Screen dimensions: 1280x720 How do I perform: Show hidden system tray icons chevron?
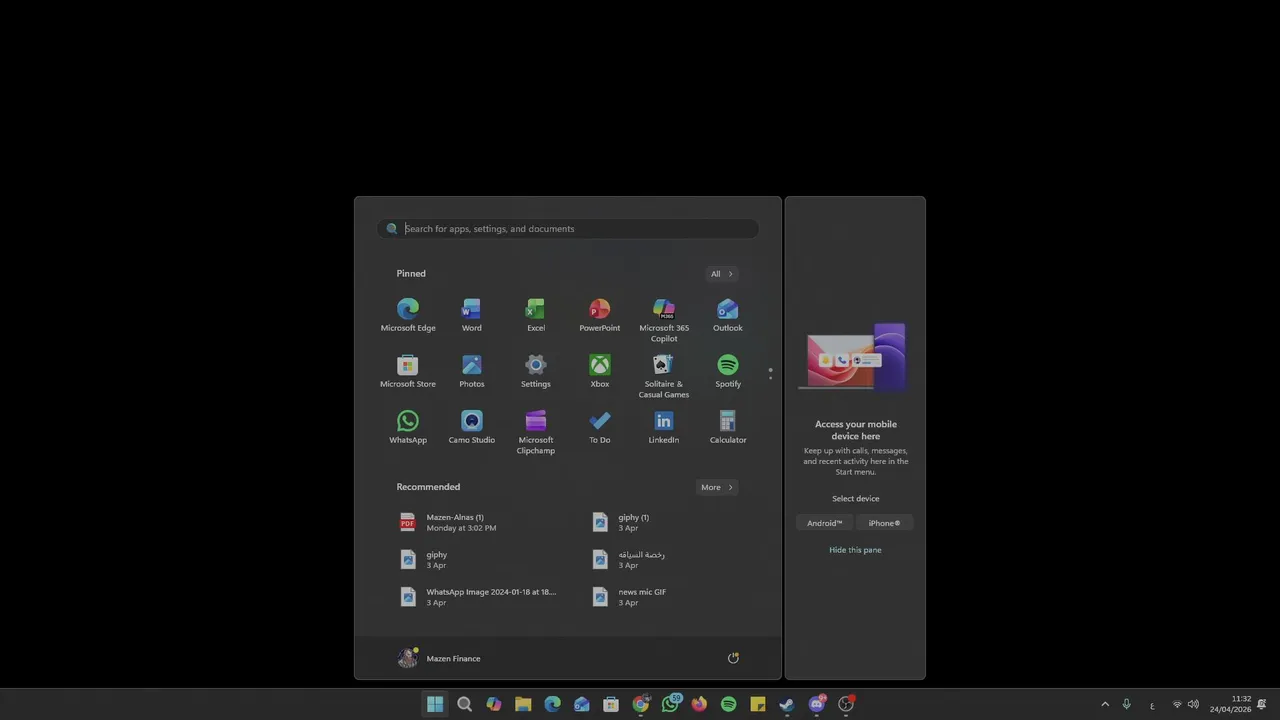click(x=1105, y=704)
